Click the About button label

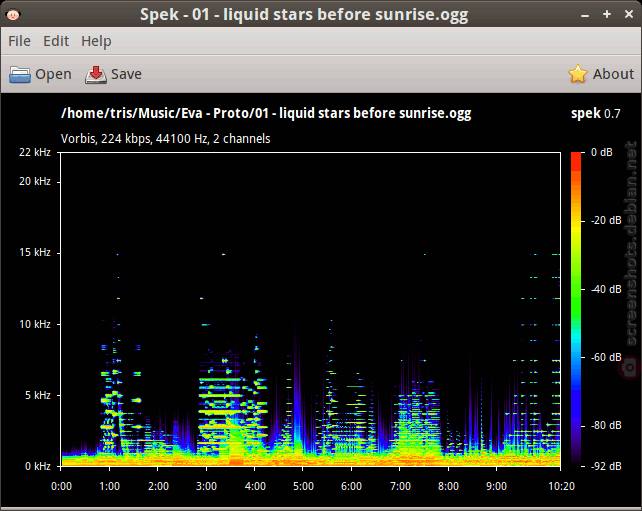[x=613, y=74]
